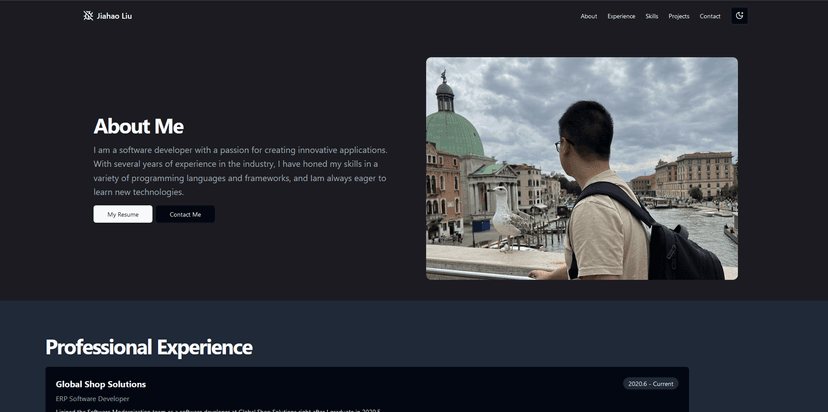Click the 2020.6 - Current date badge

pos(650,383)
